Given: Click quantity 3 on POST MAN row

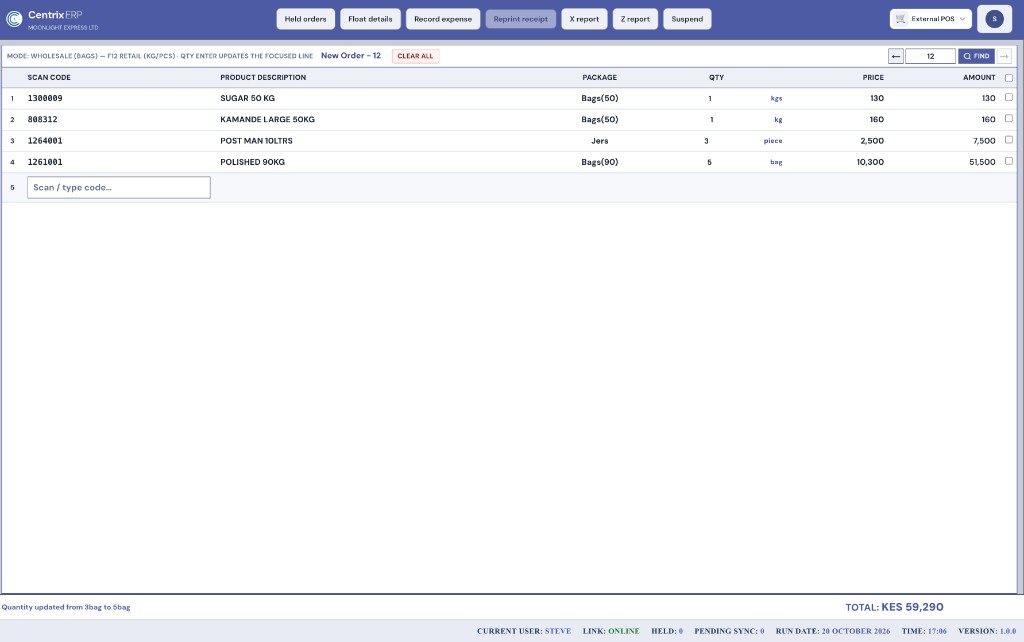Looking at the screenshot, I should pos(706,141).
